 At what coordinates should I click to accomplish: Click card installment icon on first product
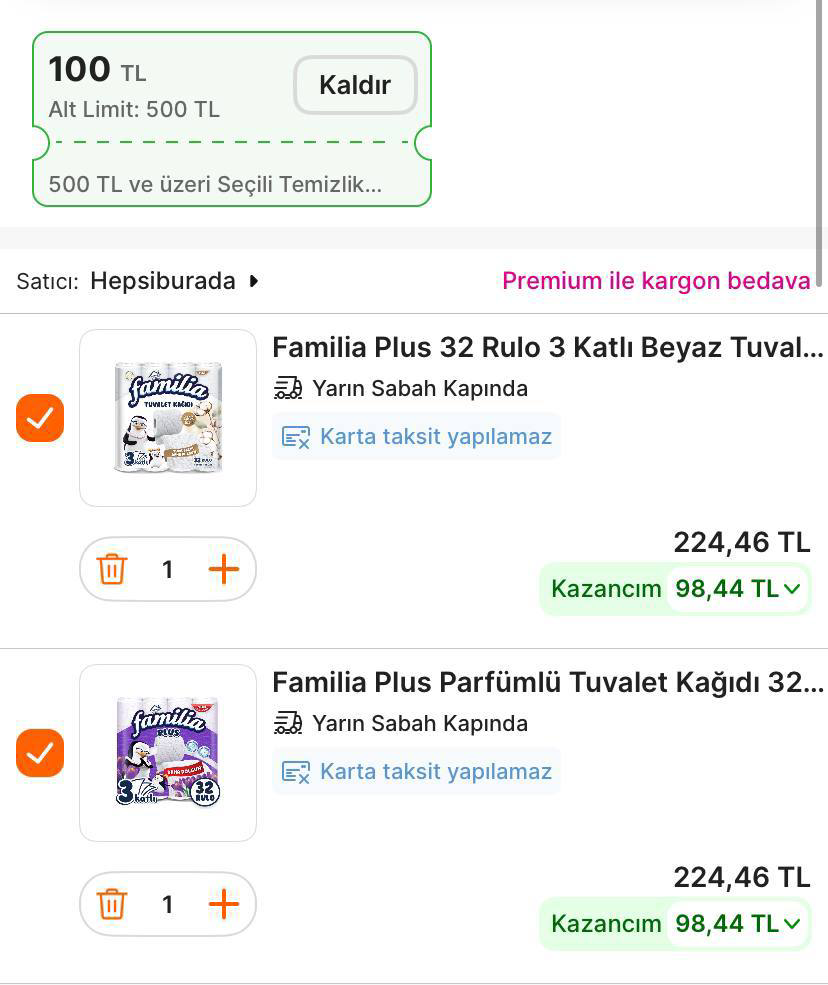[x=296, y=437]
